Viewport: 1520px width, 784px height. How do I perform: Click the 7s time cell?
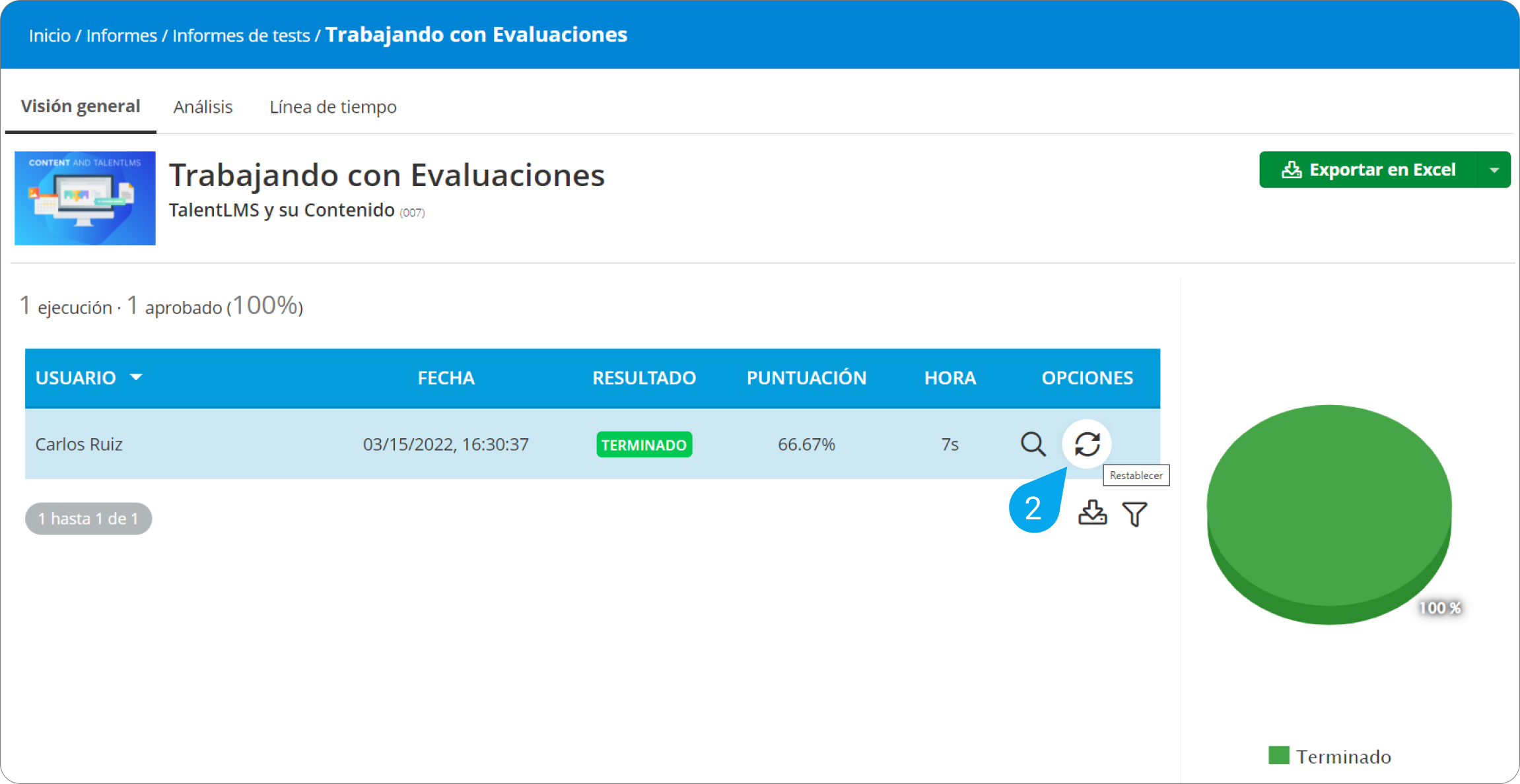click(950, 444)
